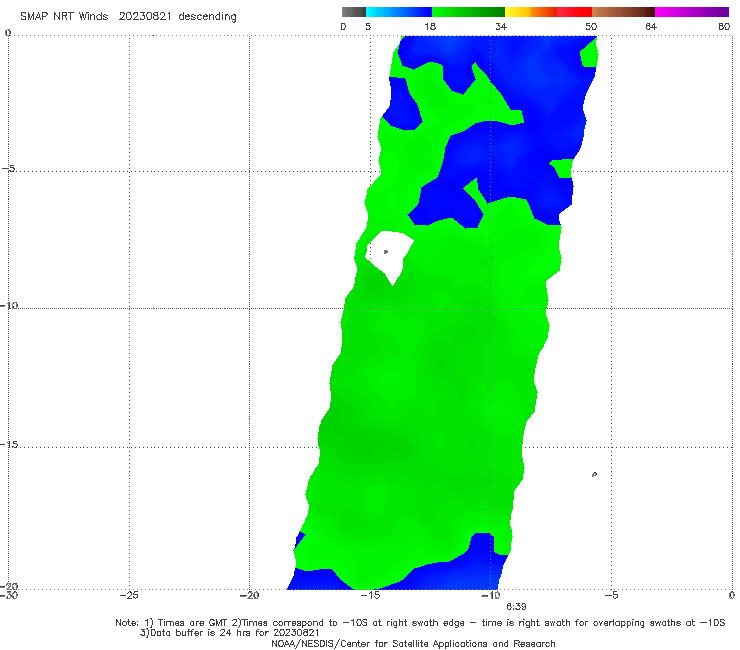Click the yellow-orange segment of the color bar

531,12
